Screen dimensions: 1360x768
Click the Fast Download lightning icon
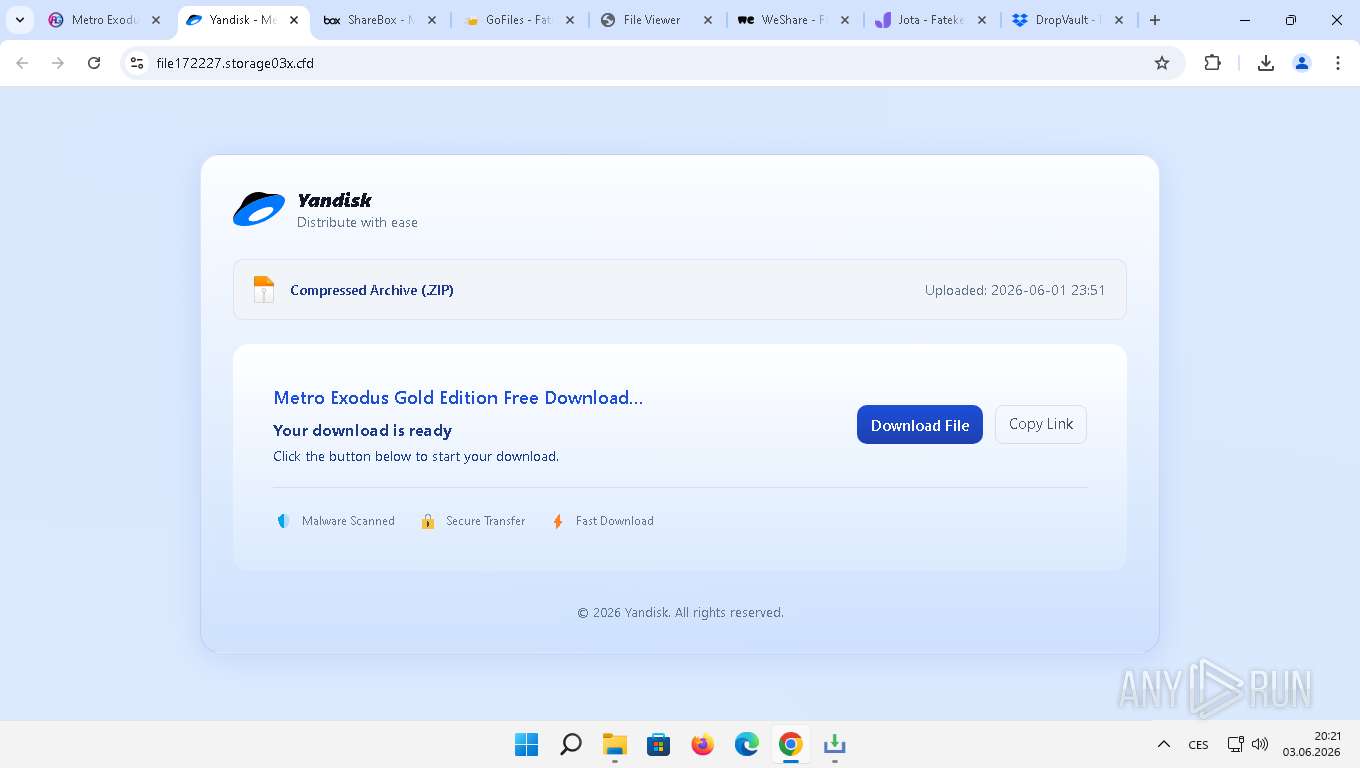tap(558, 521)
